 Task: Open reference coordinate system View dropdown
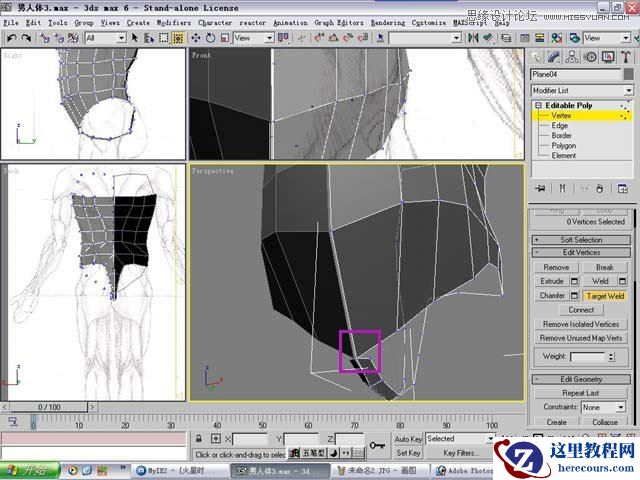[253, 38]
